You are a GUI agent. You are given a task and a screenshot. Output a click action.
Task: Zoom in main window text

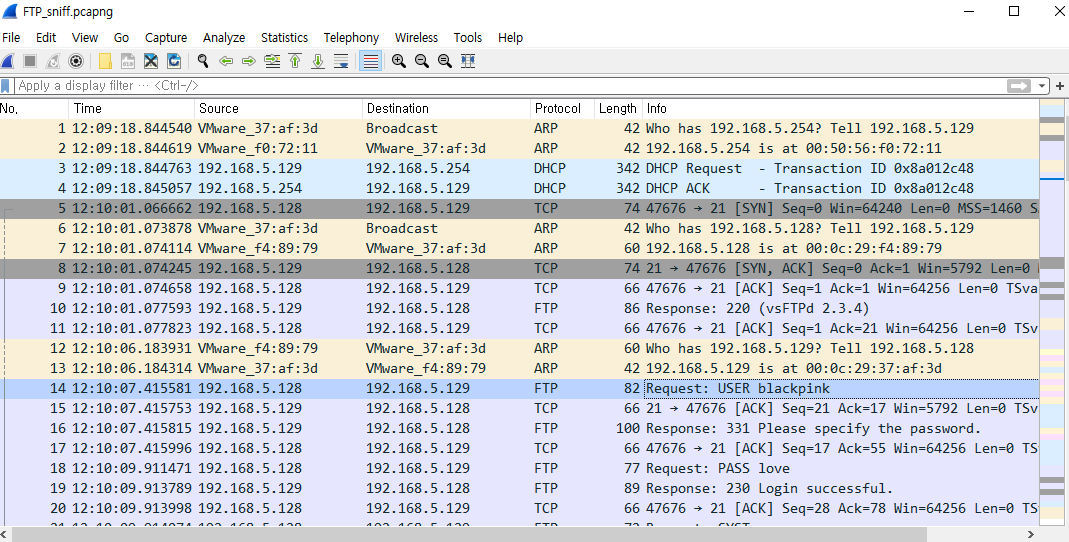[x=399, y=61]
